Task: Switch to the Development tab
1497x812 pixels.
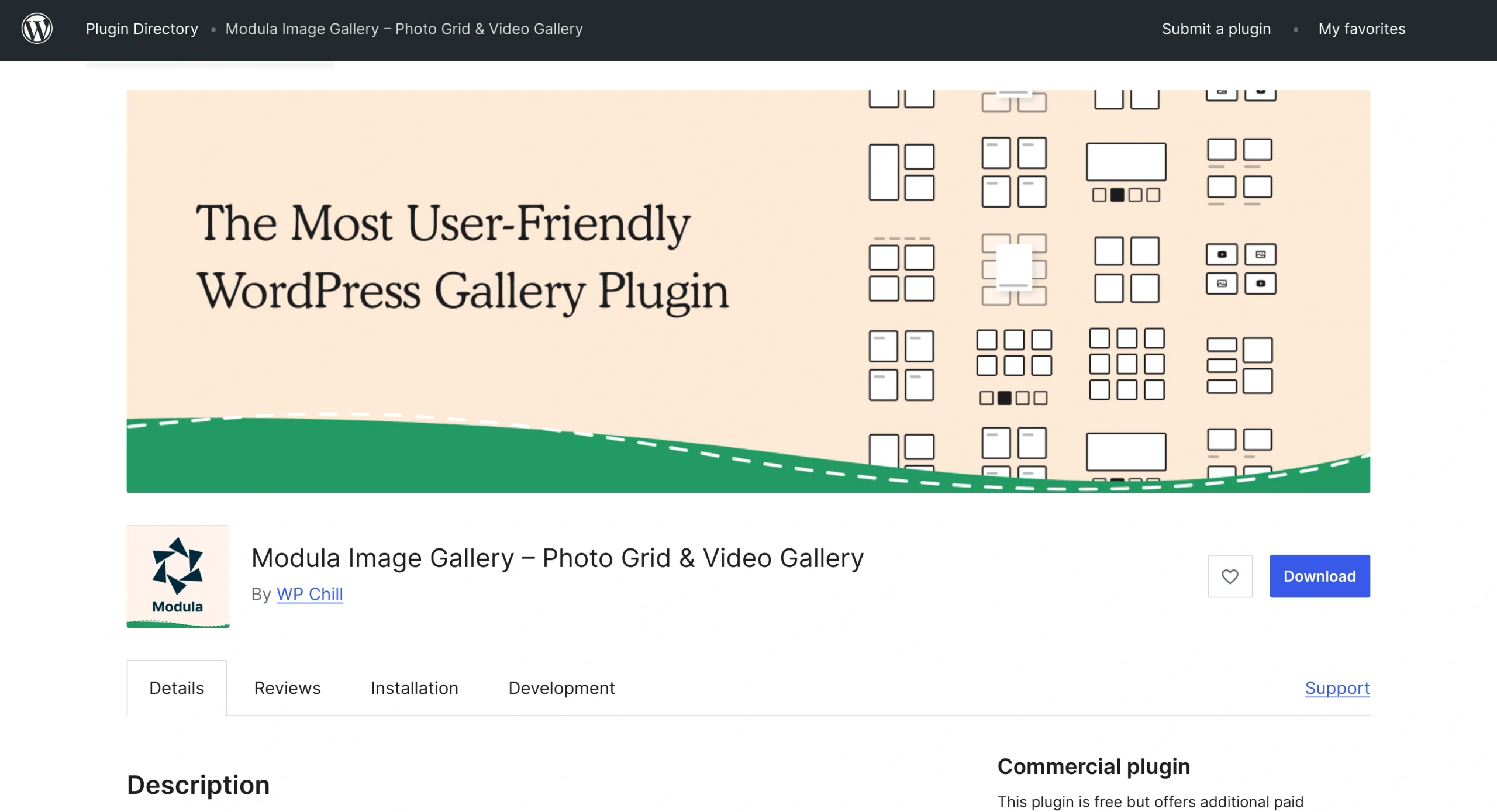Action: pos(561,688)
